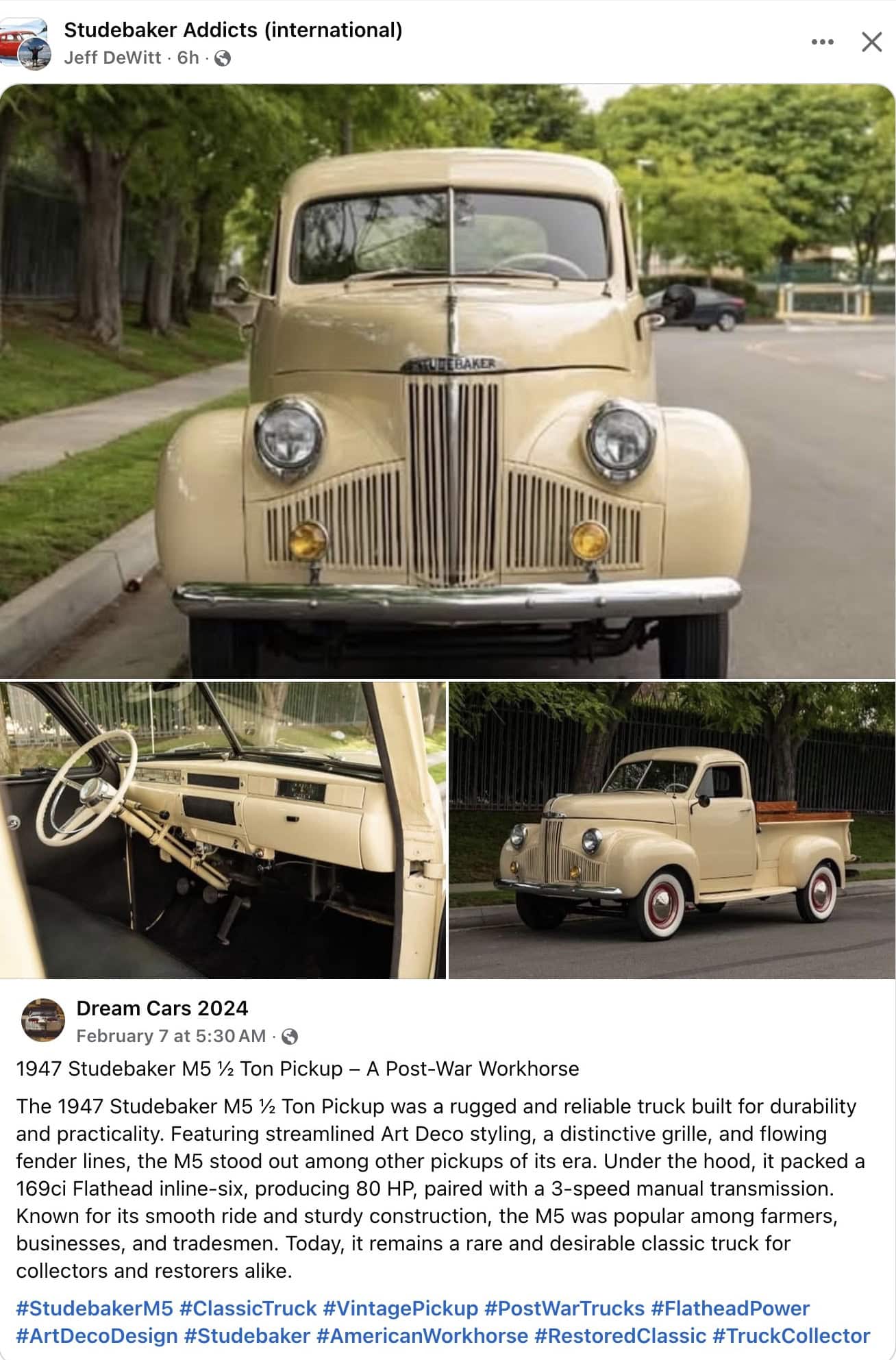
Task: Click the Studebaker Addicts group avatar
Action: pos(25,44)
